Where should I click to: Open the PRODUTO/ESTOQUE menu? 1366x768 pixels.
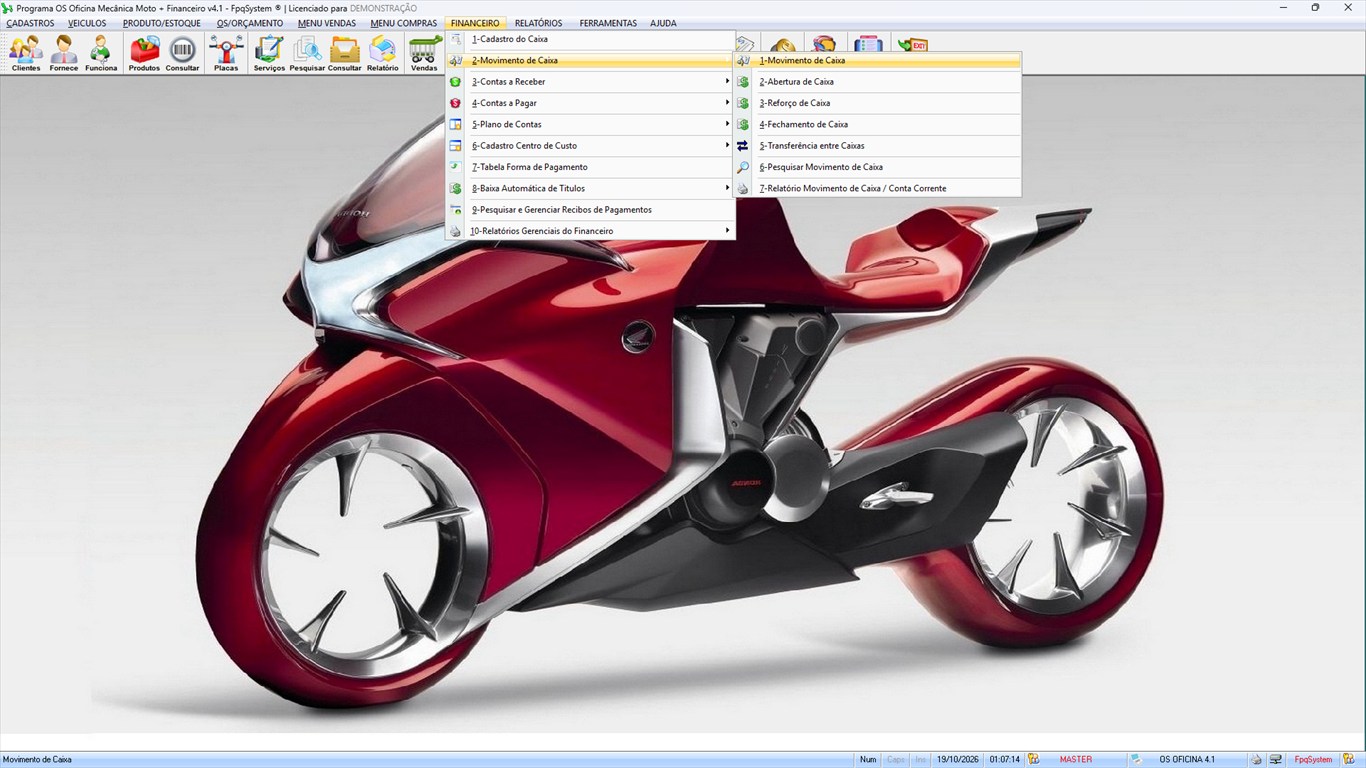(x=162, y=23)
